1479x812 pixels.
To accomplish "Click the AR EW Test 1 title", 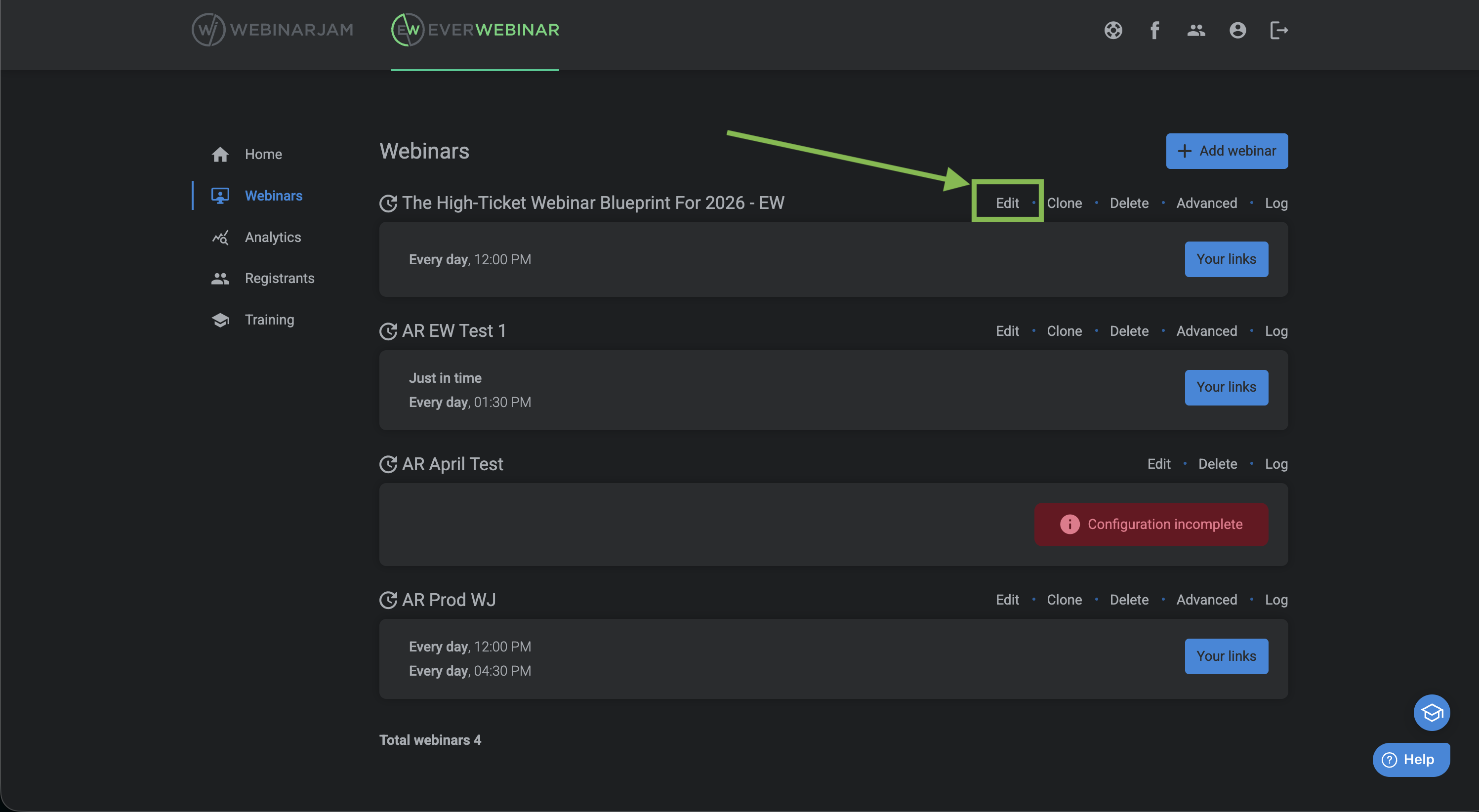I will tap(453, 331).
